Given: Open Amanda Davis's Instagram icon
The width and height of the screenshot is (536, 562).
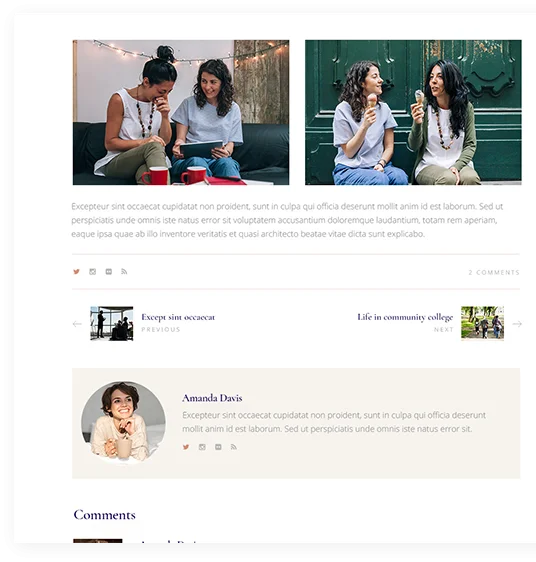Looking at the screenshot, I should (202, 447).
